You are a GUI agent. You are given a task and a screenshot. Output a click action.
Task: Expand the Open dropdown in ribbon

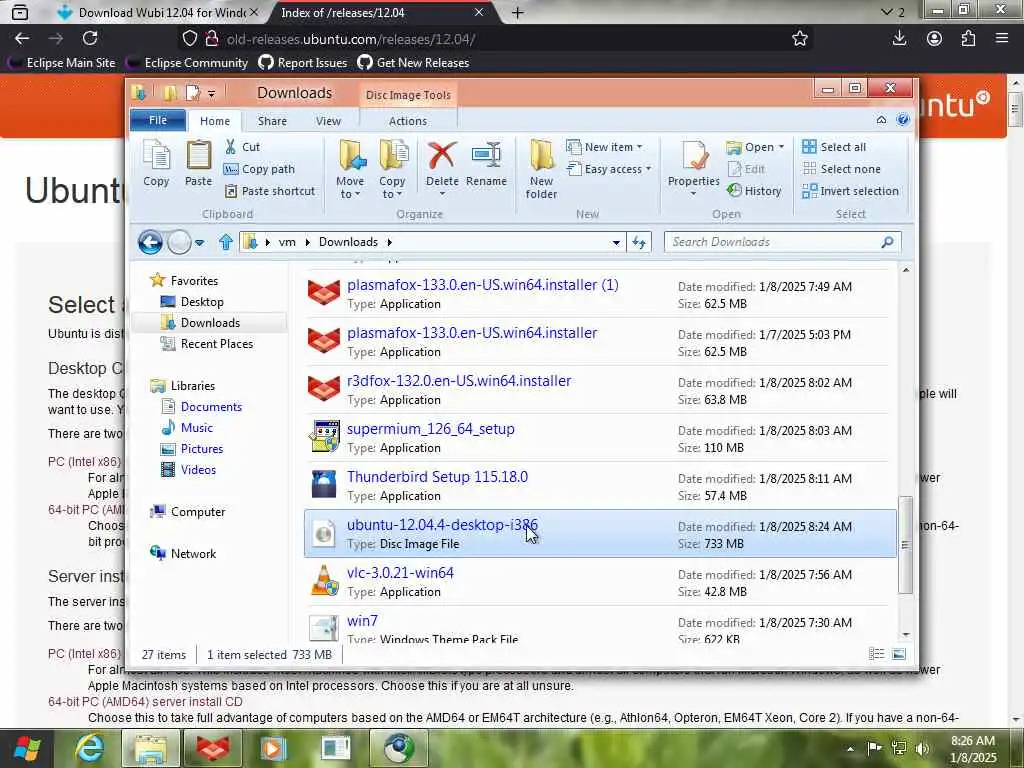pos(755,147)
